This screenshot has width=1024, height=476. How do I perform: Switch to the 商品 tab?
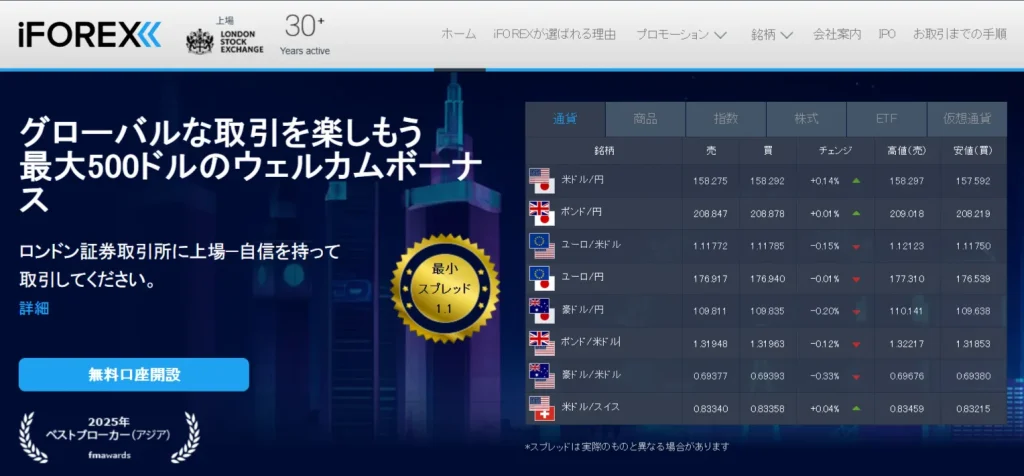point(645,119)
